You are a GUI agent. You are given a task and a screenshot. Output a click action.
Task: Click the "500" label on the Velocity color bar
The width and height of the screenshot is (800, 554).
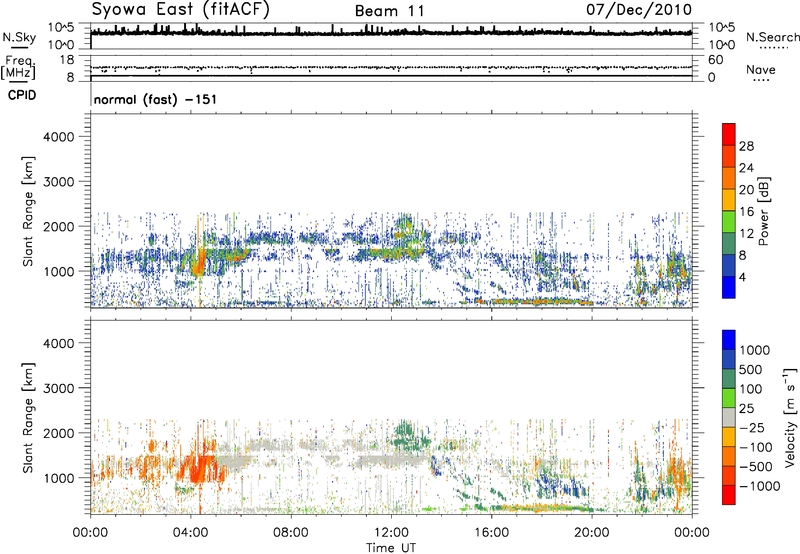751,369
